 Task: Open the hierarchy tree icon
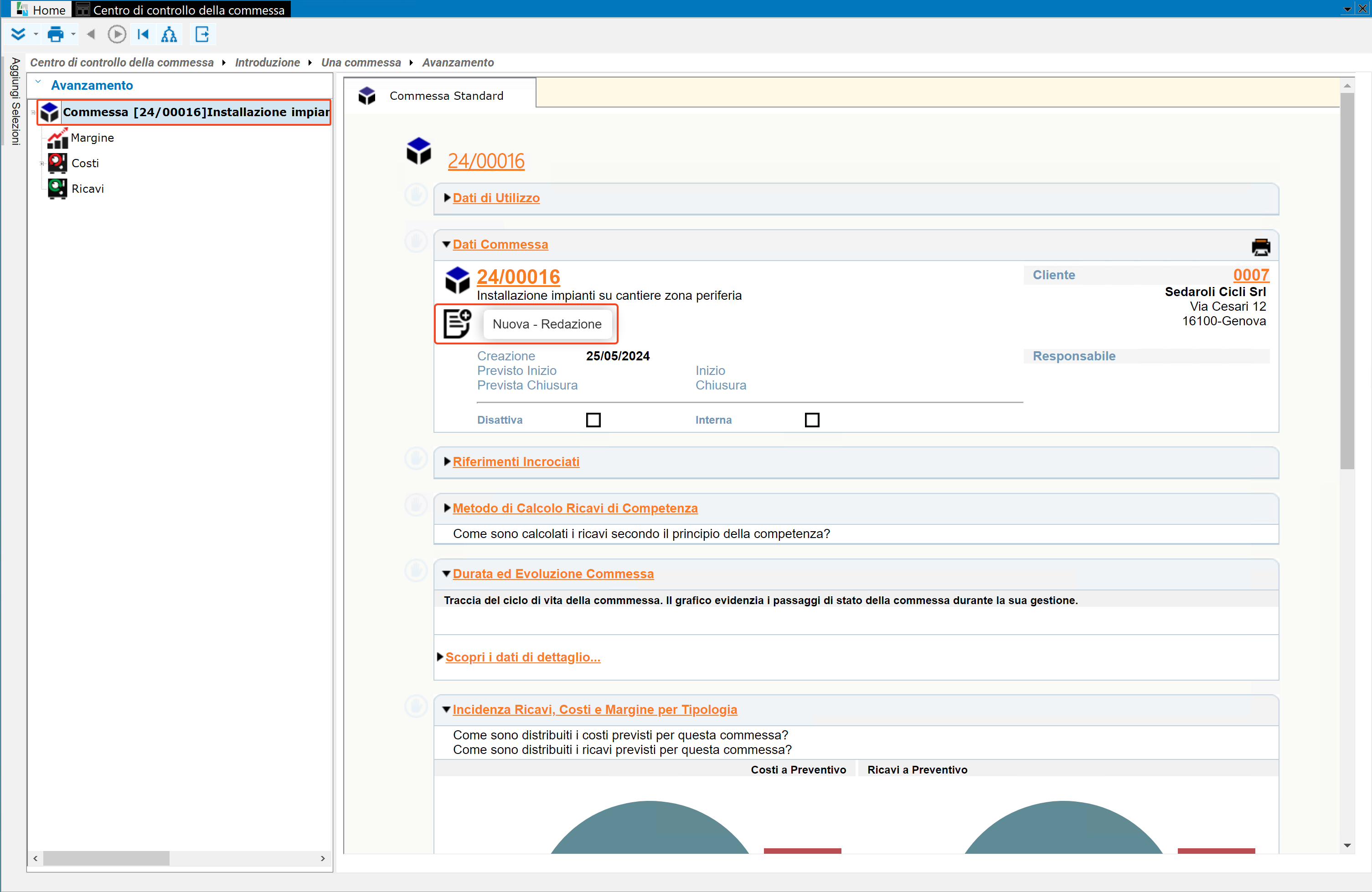169,35
